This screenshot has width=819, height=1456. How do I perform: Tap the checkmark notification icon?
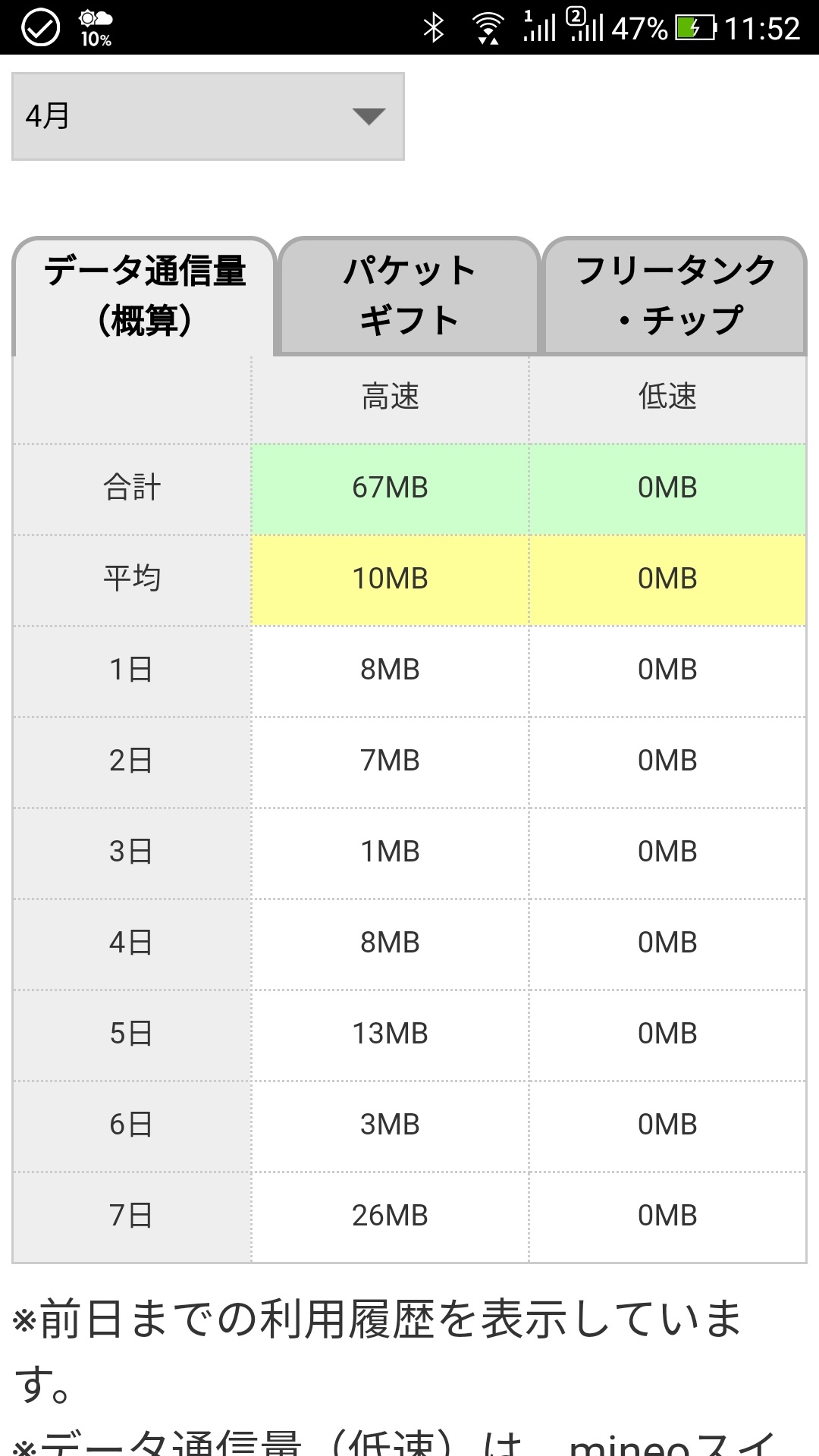pos(39,28)
